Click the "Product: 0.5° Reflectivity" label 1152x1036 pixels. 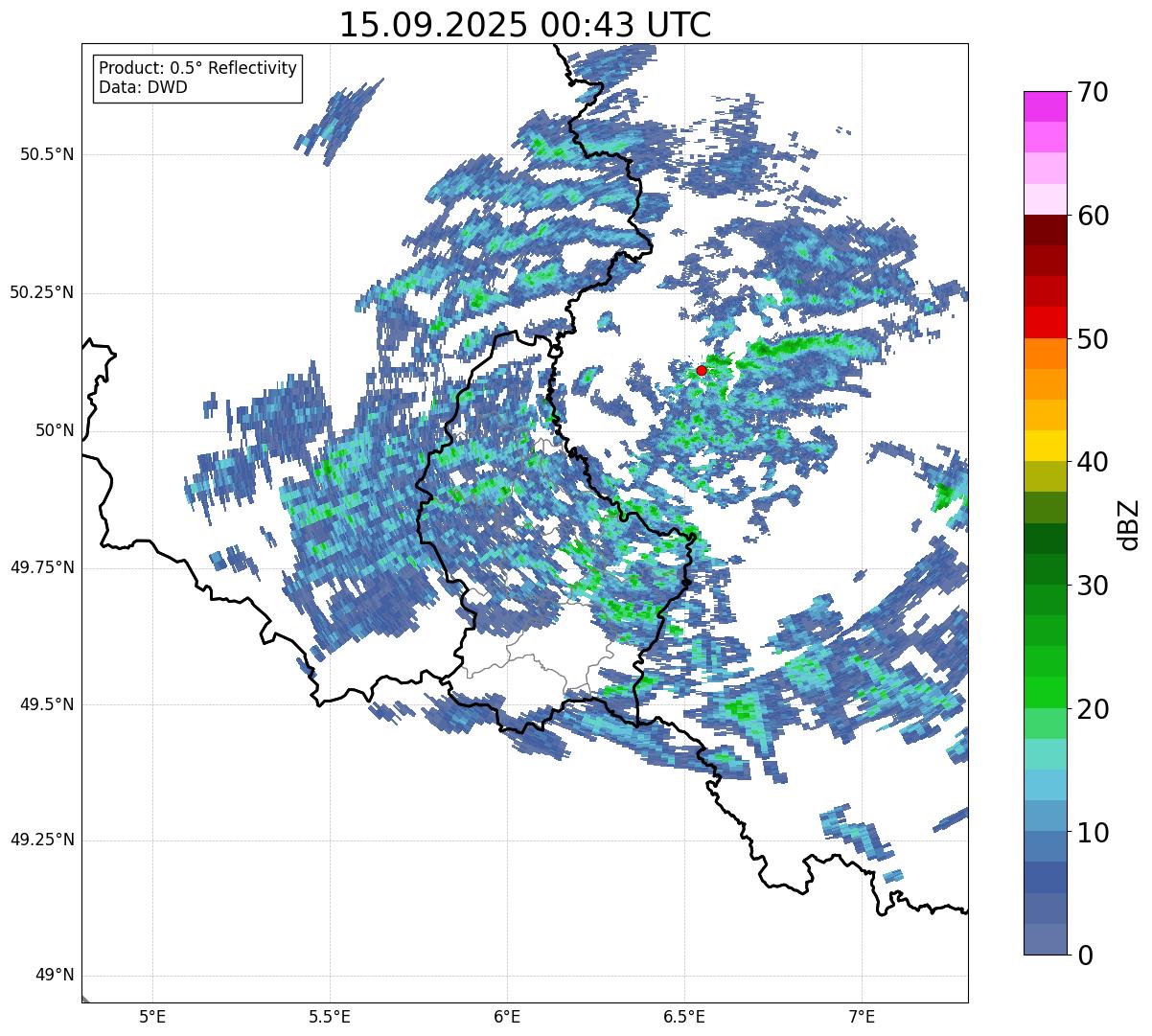[197, 69]
